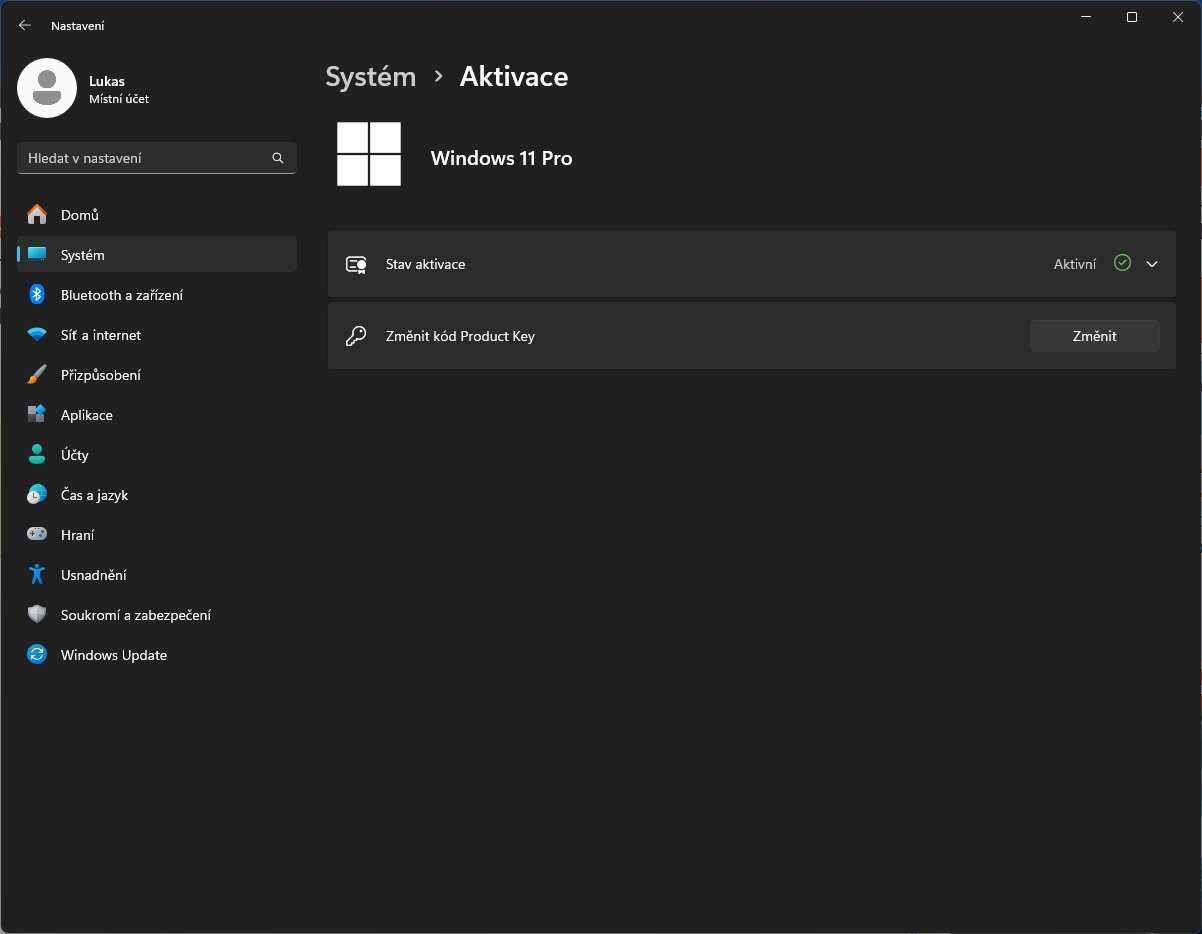This screenshot has width=1202, height=934.
Task: Click the Domů house icon
Action: pyautogui.click(x=37, y=215)
